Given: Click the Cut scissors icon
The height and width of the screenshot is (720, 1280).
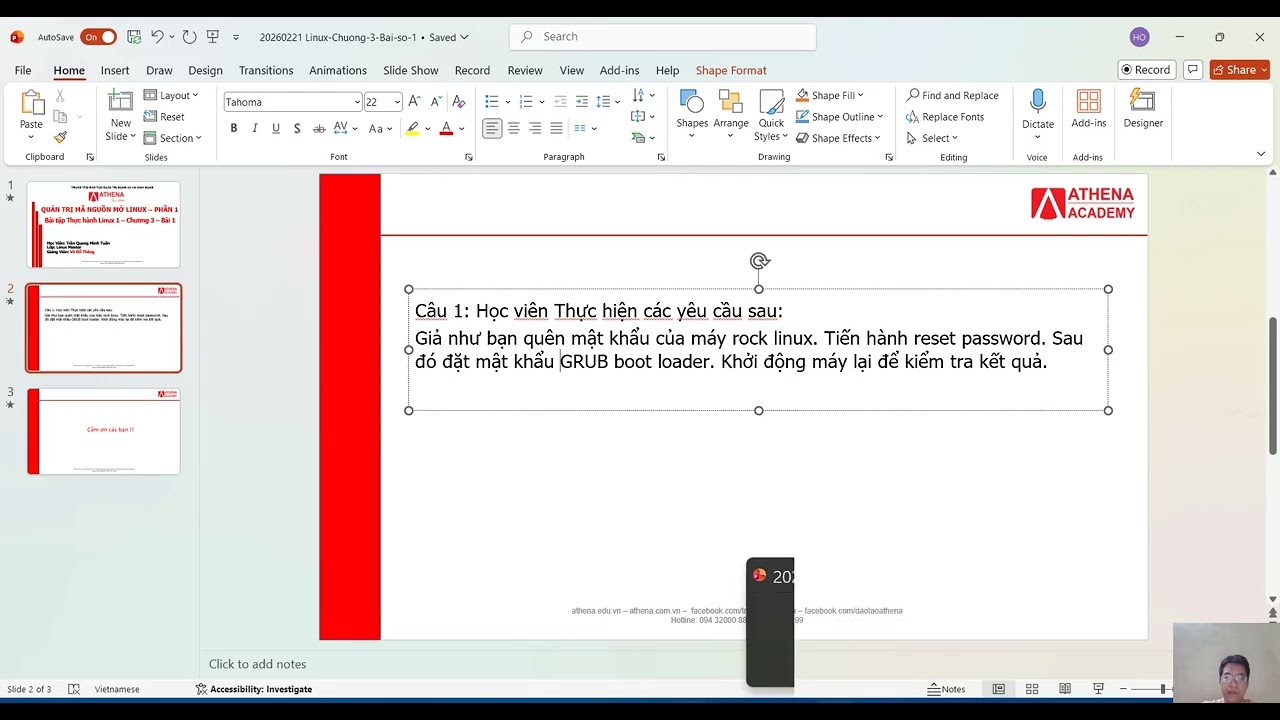Looking at the screenshot, I should coord(60,95).
